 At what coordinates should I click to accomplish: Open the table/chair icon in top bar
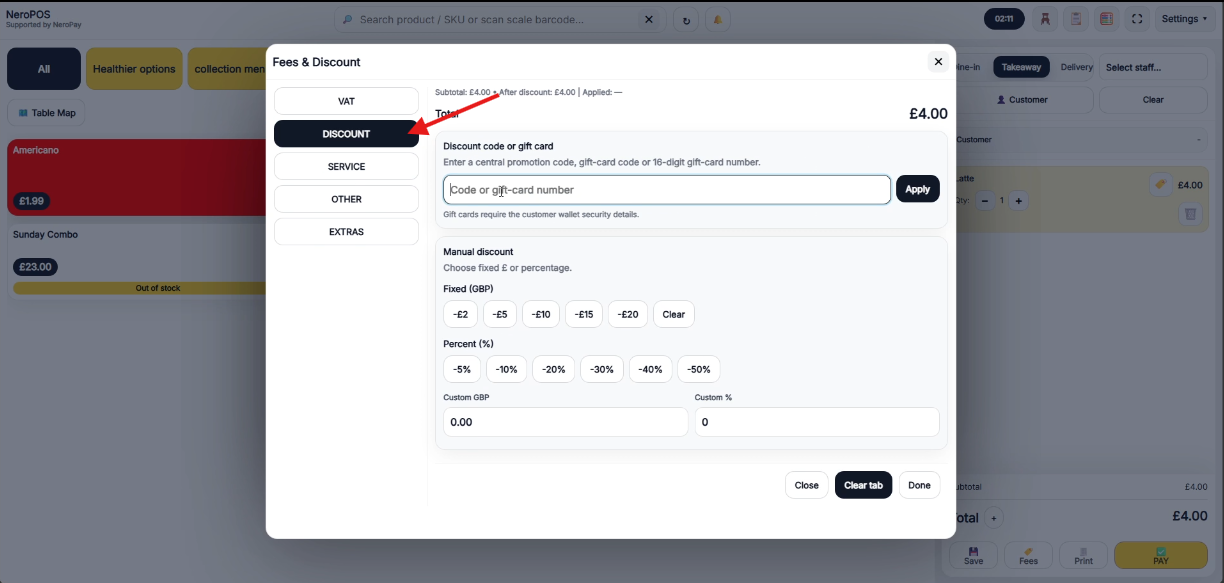[1045, 19]
